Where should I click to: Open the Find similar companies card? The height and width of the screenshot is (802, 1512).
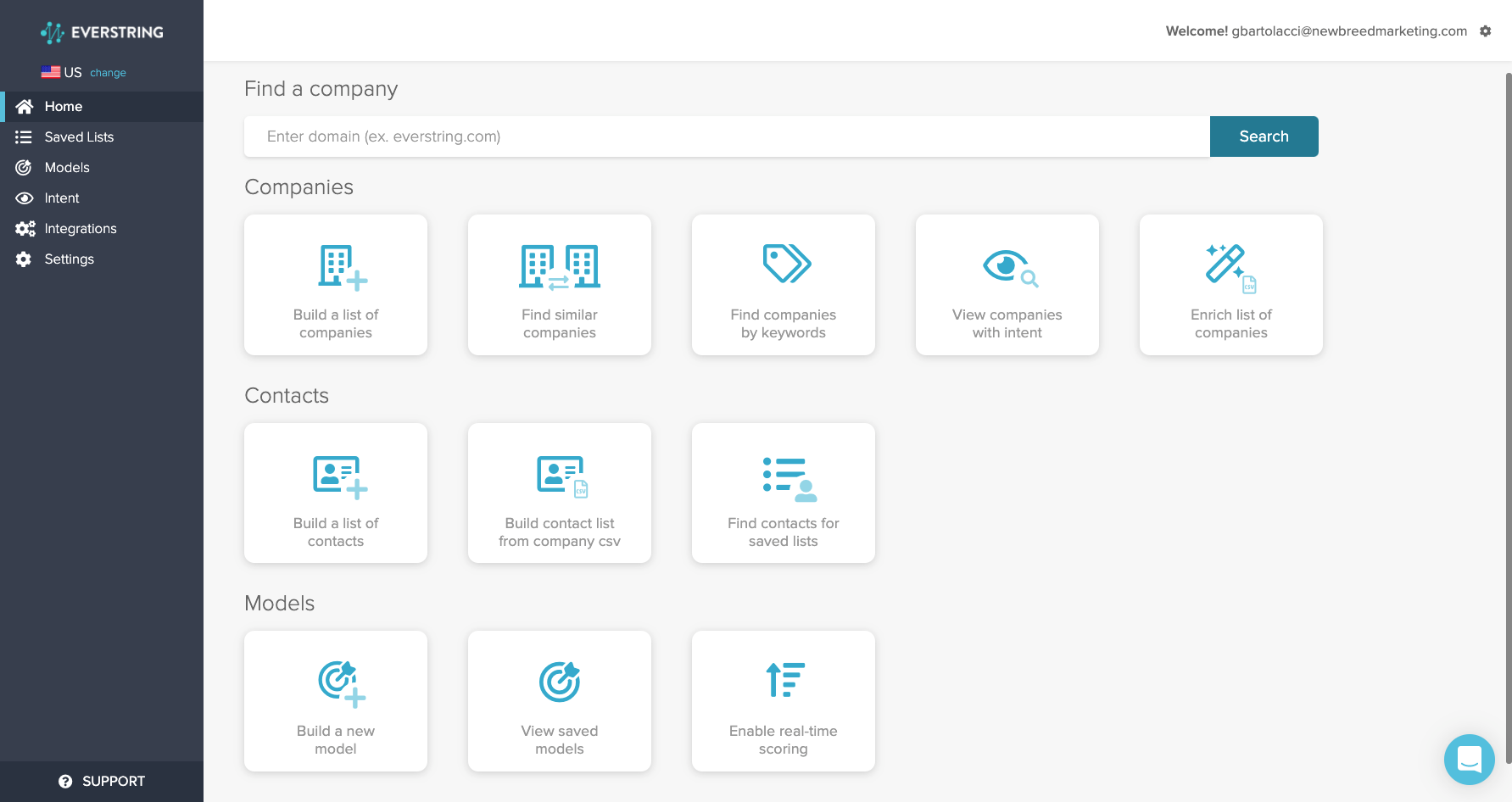[x=560, y=285]
